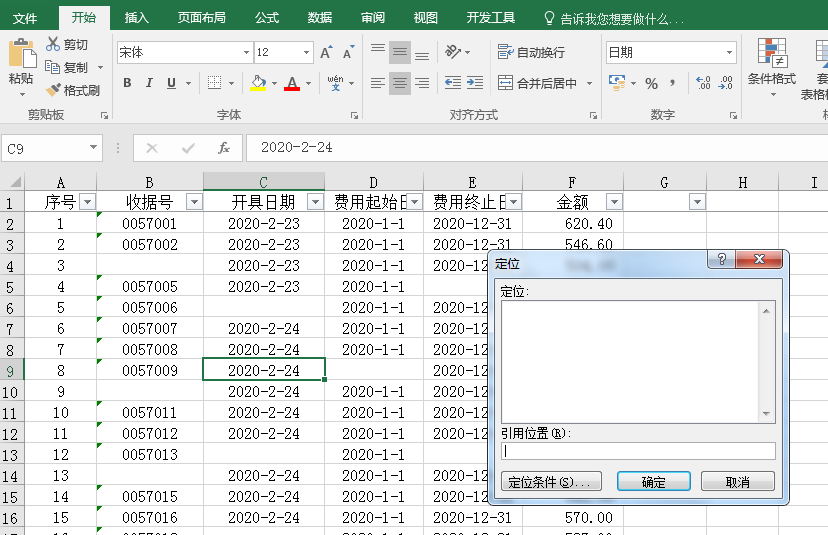Click 取消 in the 定位 dialog
The height and width of the screenshot is (535, 828).
click(738, 482)
